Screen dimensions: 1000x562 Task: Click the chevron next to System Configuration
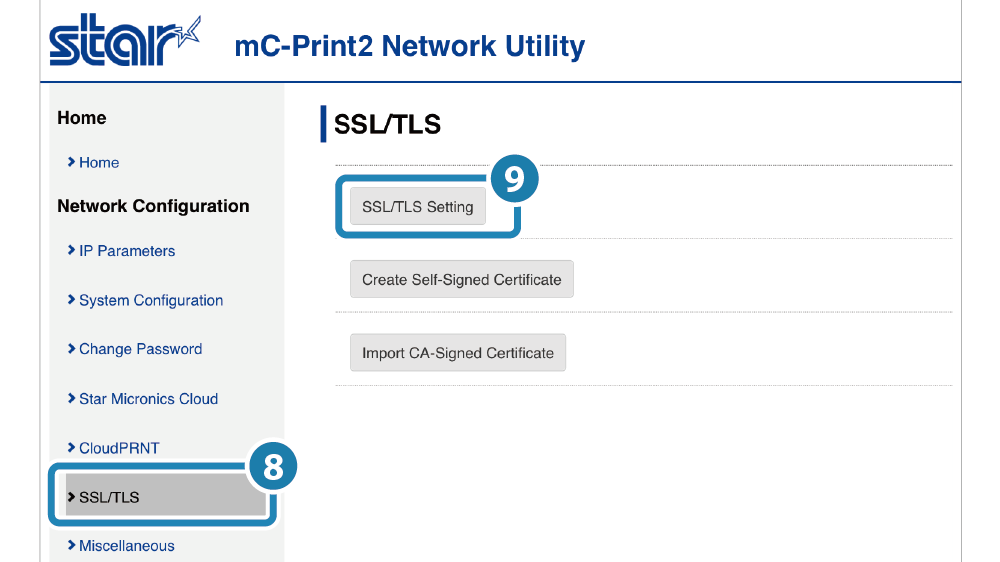click(71, 300)
